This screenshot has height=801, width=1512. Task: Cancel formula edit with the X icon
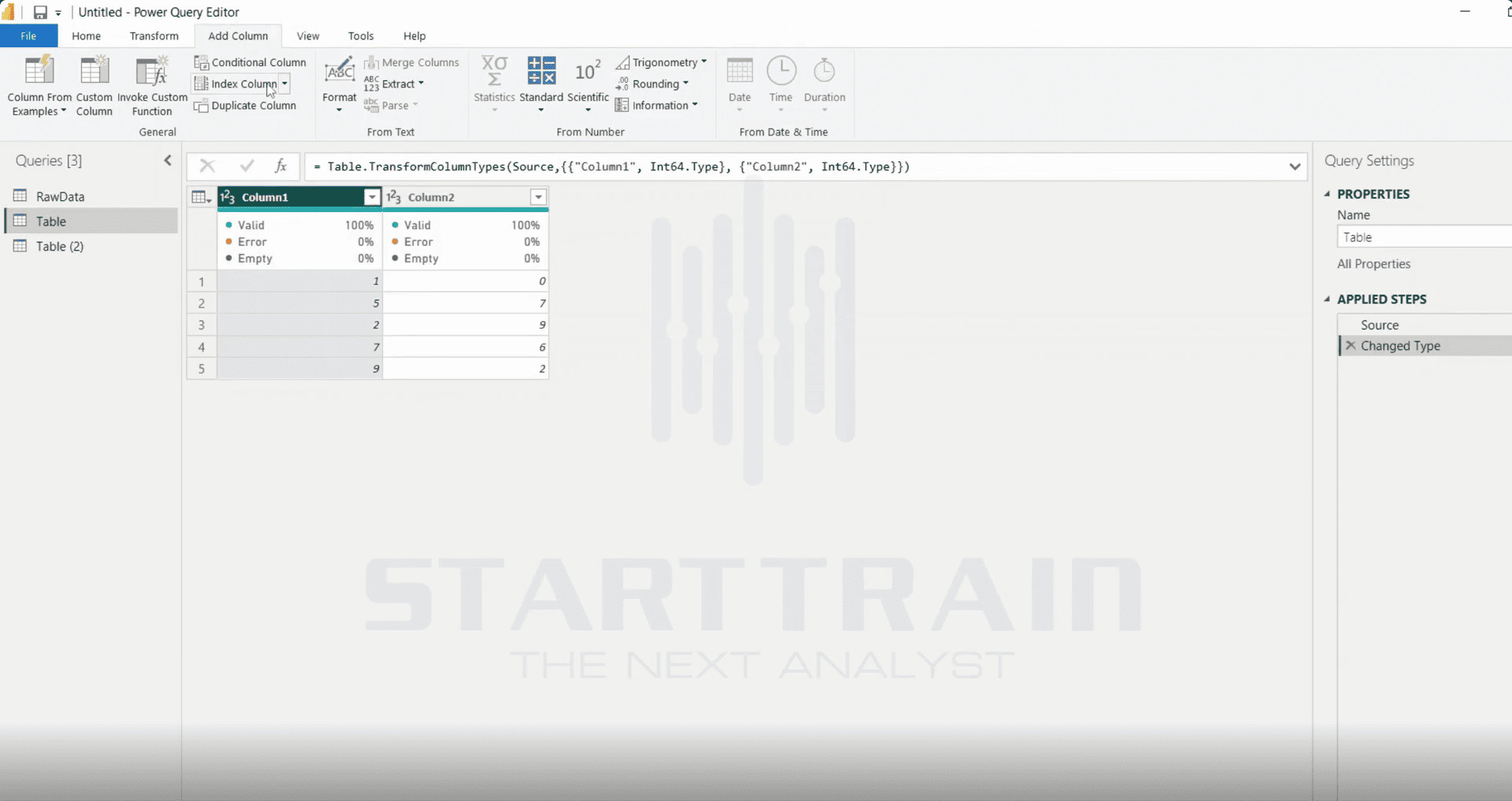[x=207, y=166]
